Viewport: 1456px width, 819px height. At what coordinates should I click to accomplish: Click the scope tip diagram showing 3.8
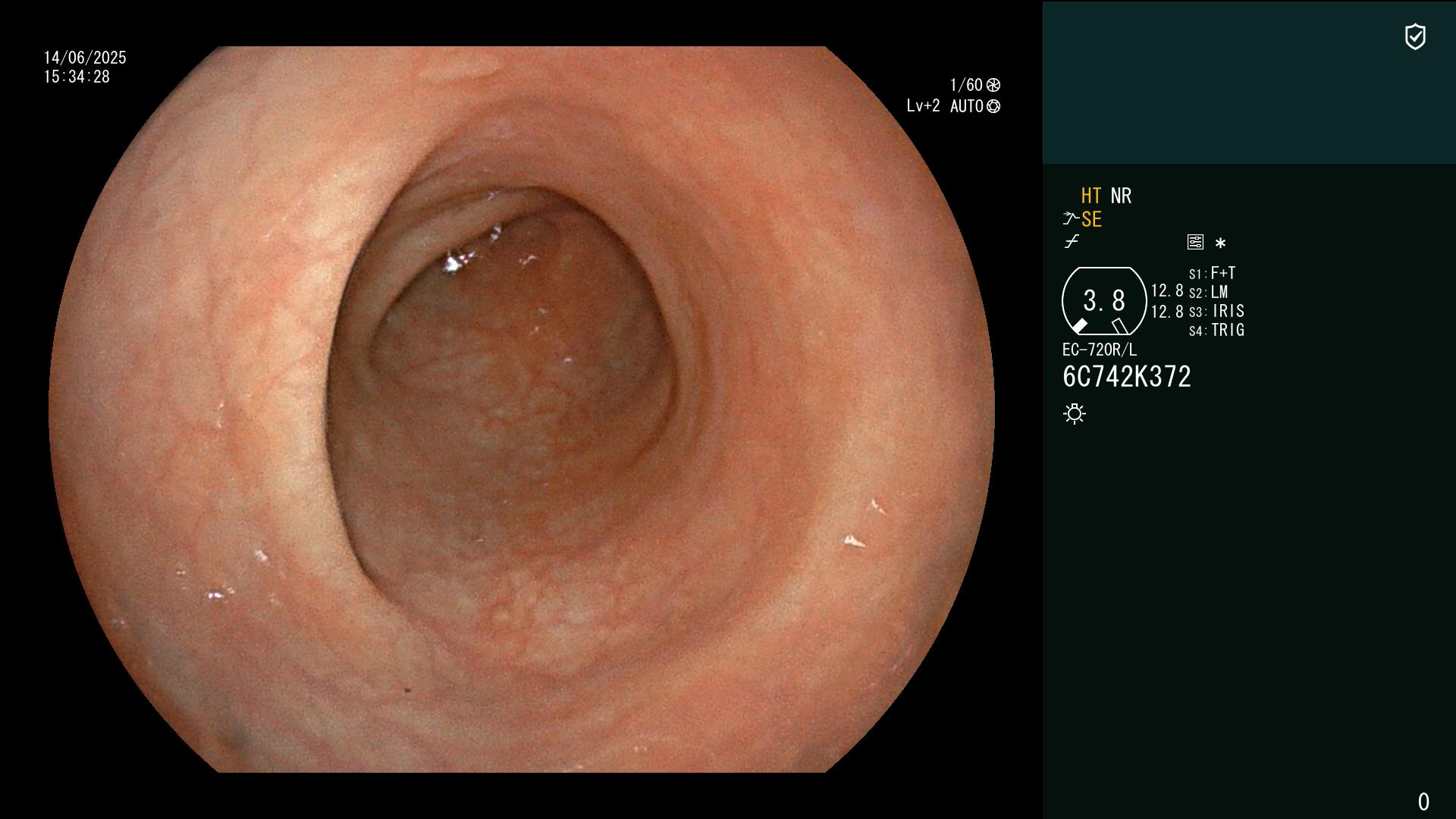coord(1104,301)
